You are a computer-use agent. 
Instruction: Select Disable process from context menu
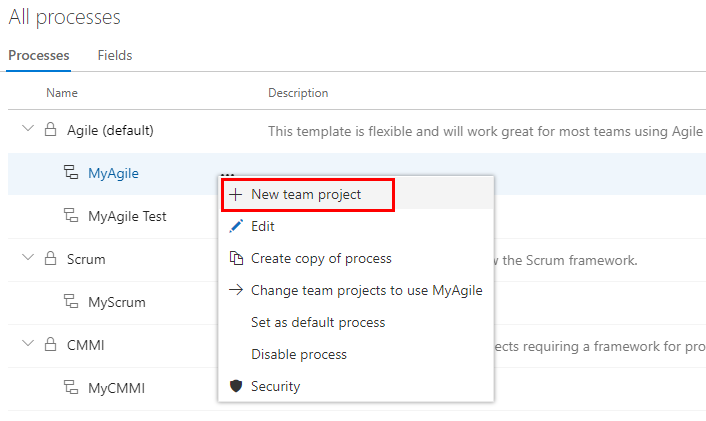click(299, 355)
